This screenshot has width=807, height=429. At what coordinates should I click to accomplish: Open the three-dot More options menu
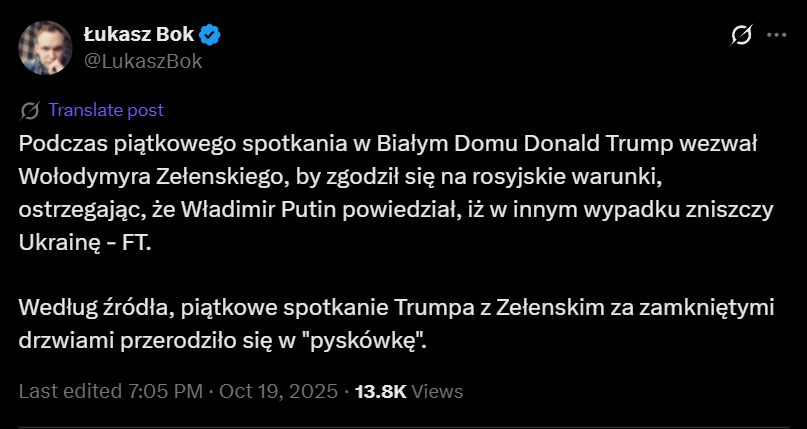(x=776, y=36)
